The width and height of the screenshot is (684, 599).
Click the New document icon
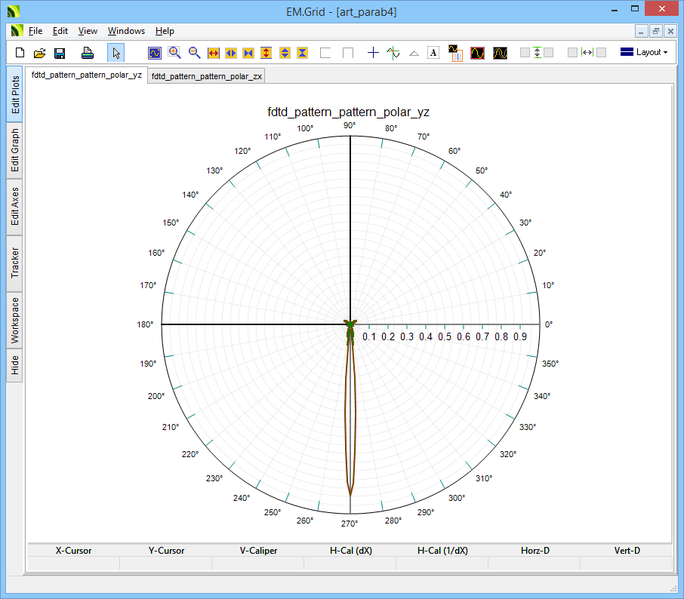(x=18, y=52)
